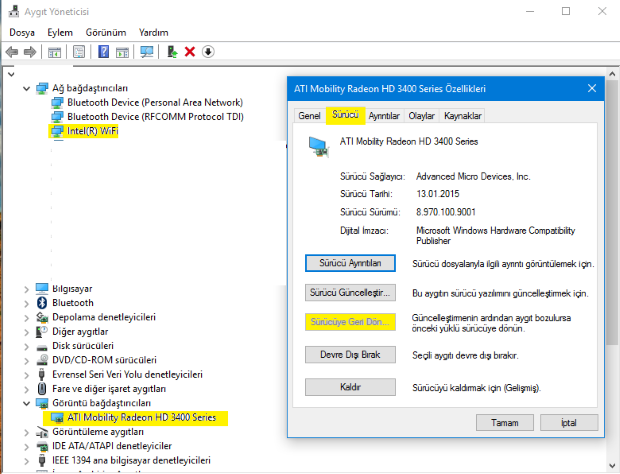This screenshot has height=474, width=620.
Task: Expand the Bluetooth tree node
Action: tap(26, 304)
